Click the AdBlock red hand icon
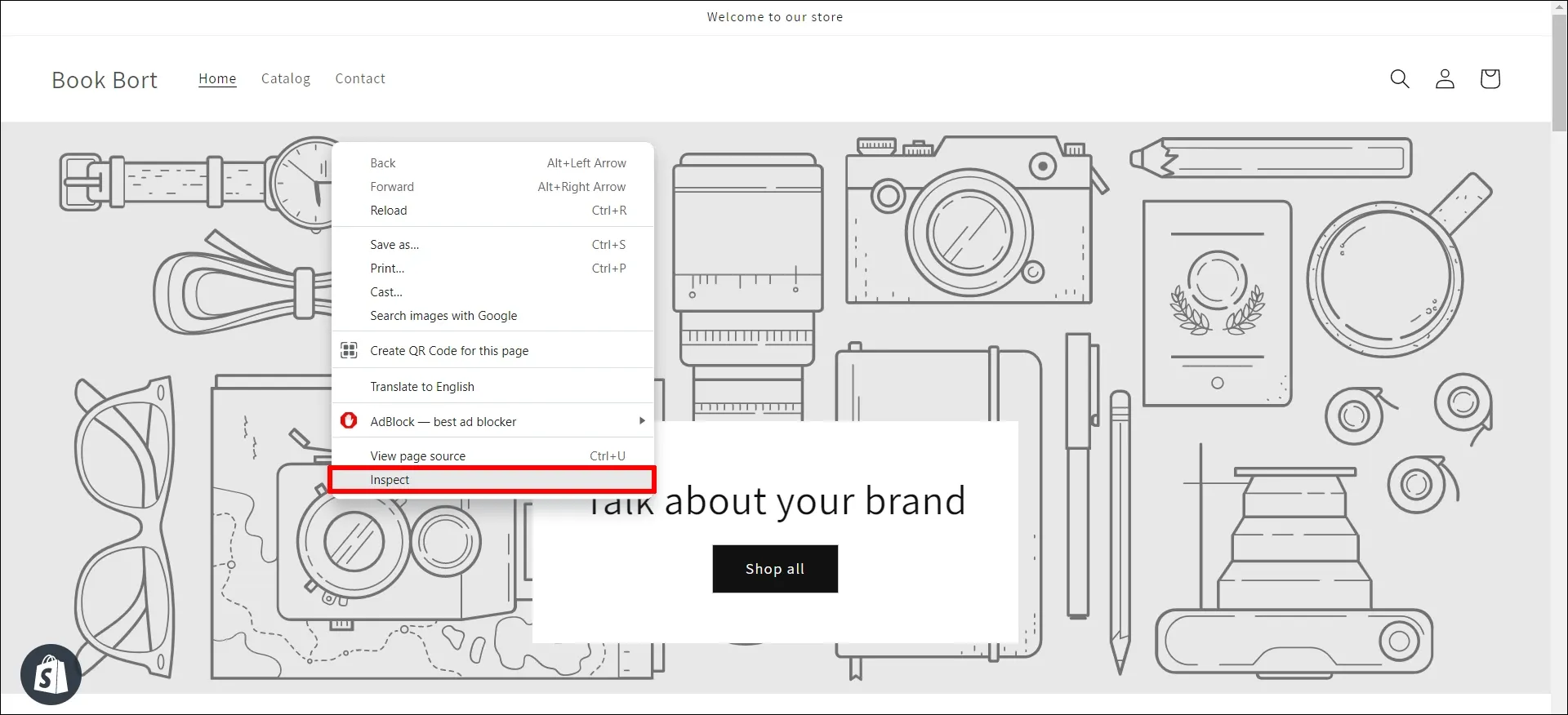1568x715 pixels. pyautogui.click(x=349, y=421)
